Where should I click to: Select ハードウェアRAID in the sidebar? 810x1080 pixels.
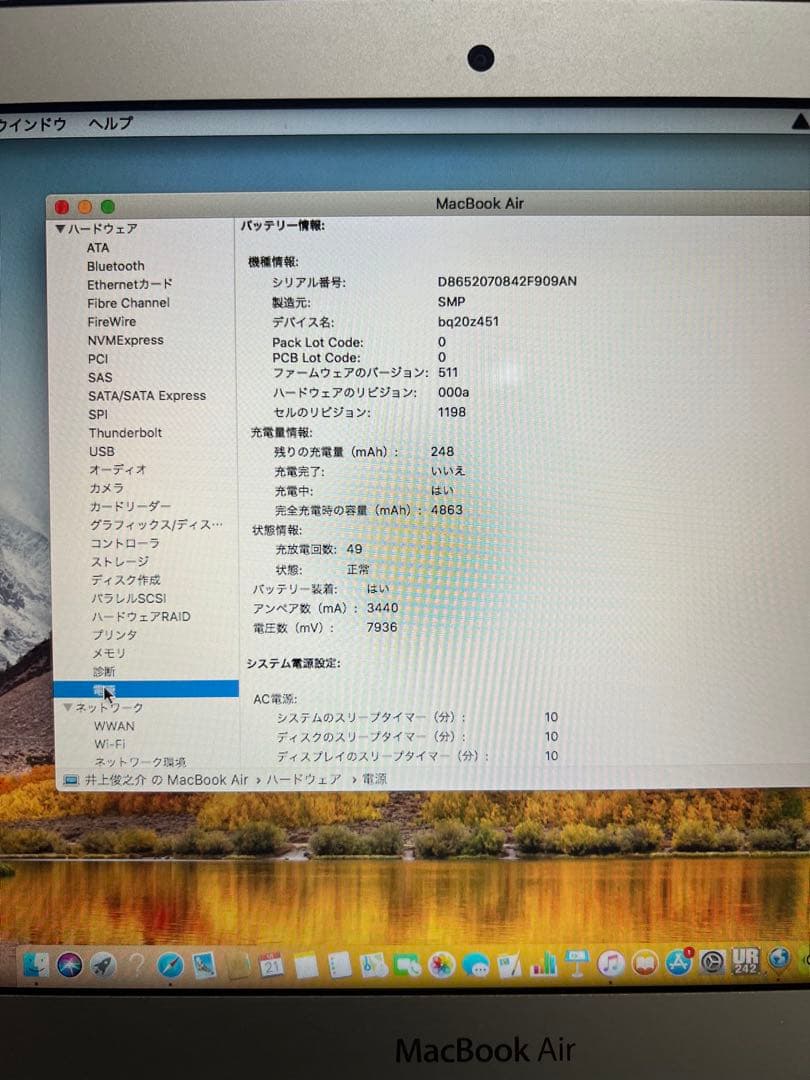pyautogui.click(x=141, y=617)
